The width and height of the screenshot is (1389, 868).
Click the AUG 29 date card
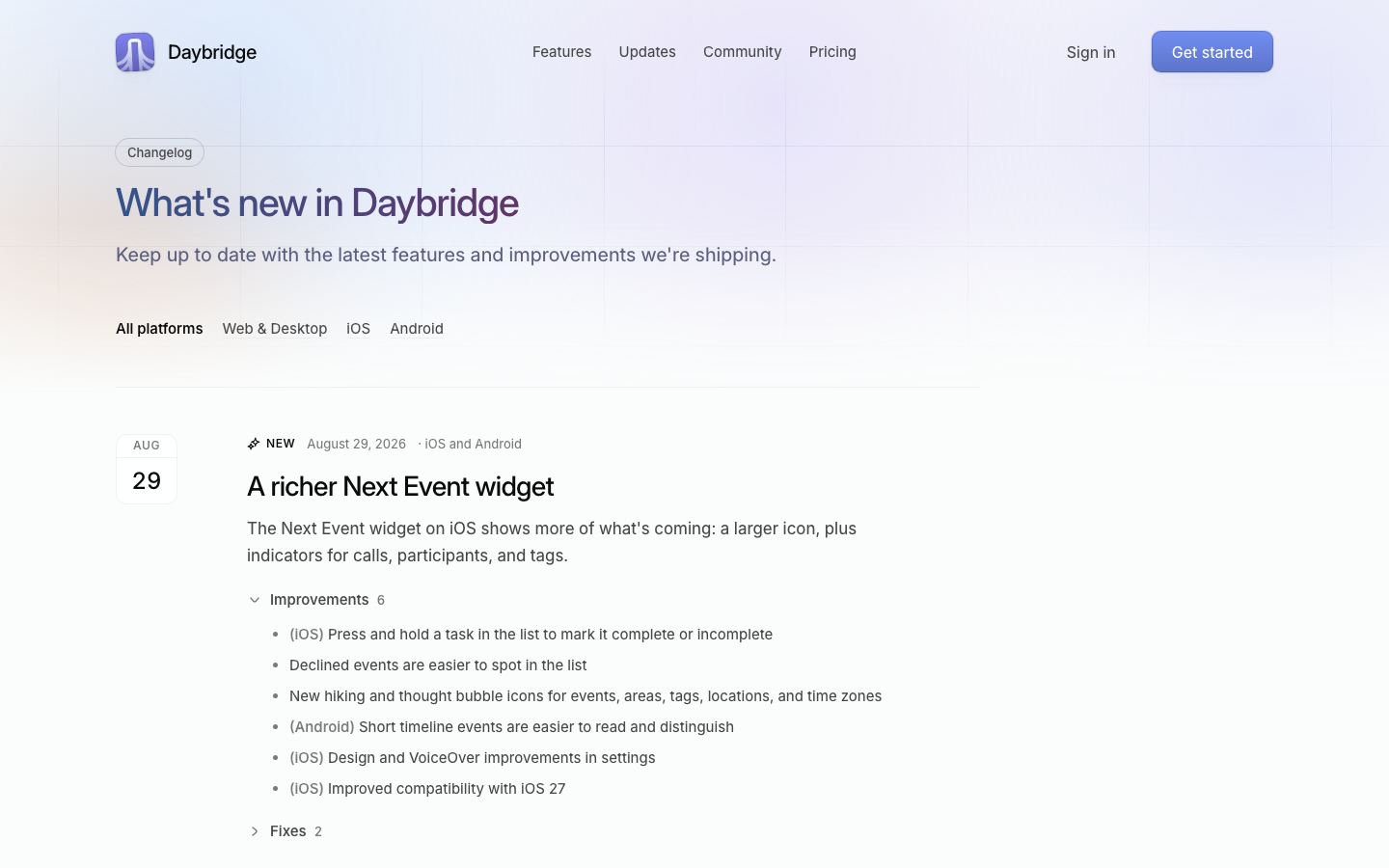point(147,469)
